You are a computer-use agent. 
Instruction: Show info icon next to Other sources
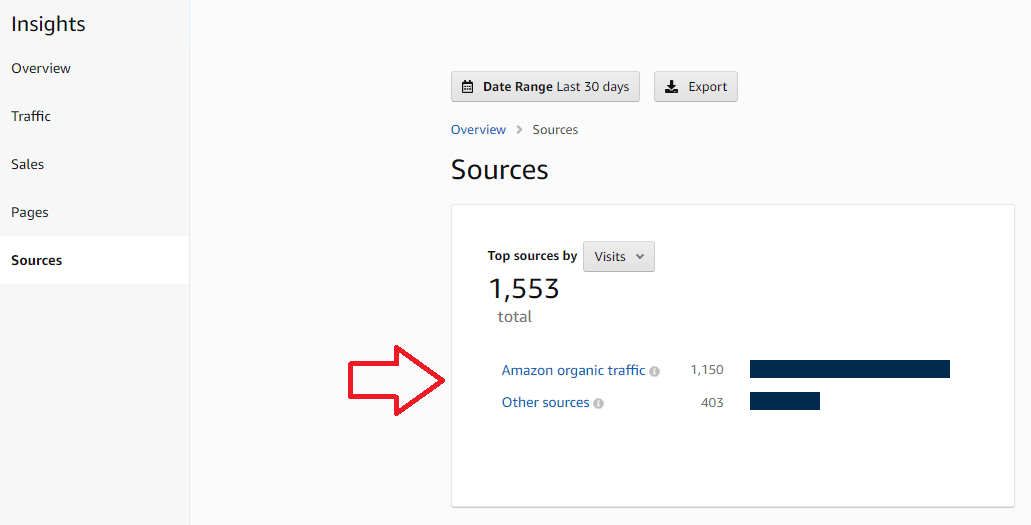pos(598,404)
